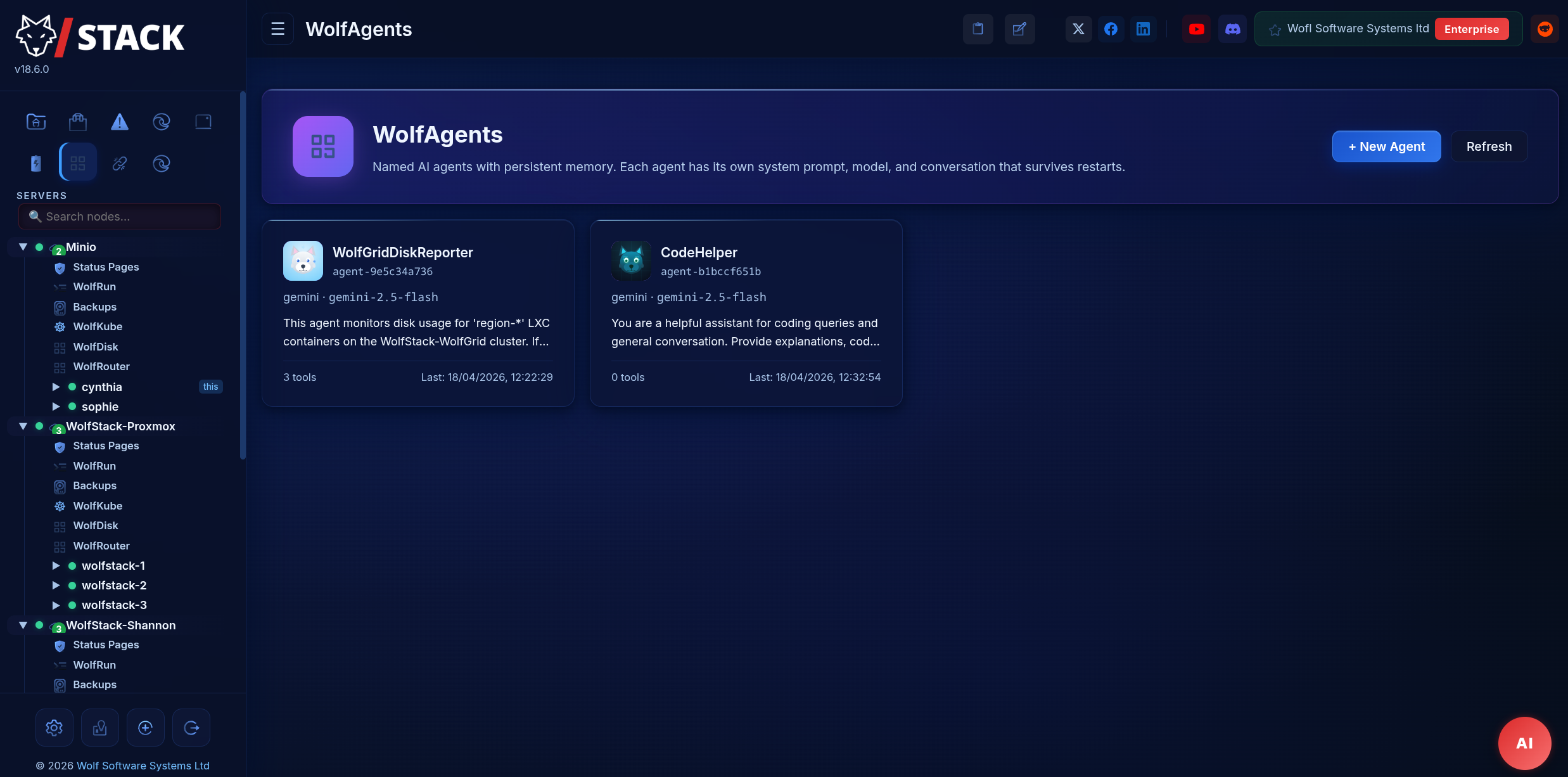The width and height of the screenshot is (1568, 777).
Task: Open the Facebook social link
Action: click(x=1111, y=29)
